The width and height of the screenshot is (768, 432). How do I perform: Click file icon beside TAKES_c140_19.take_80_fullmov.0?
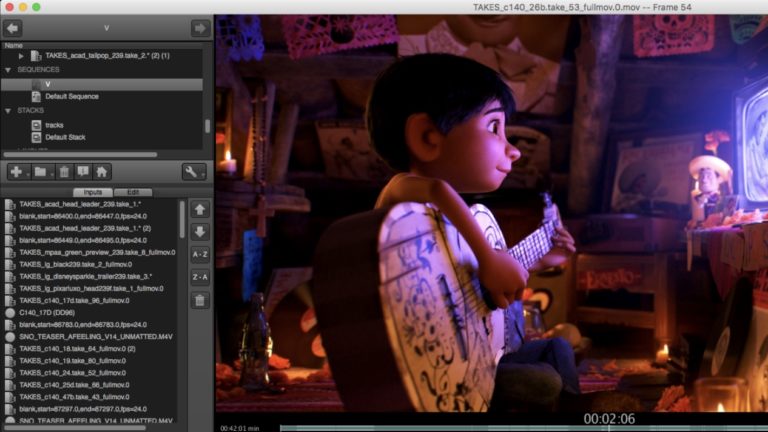[x=10, y=361]
